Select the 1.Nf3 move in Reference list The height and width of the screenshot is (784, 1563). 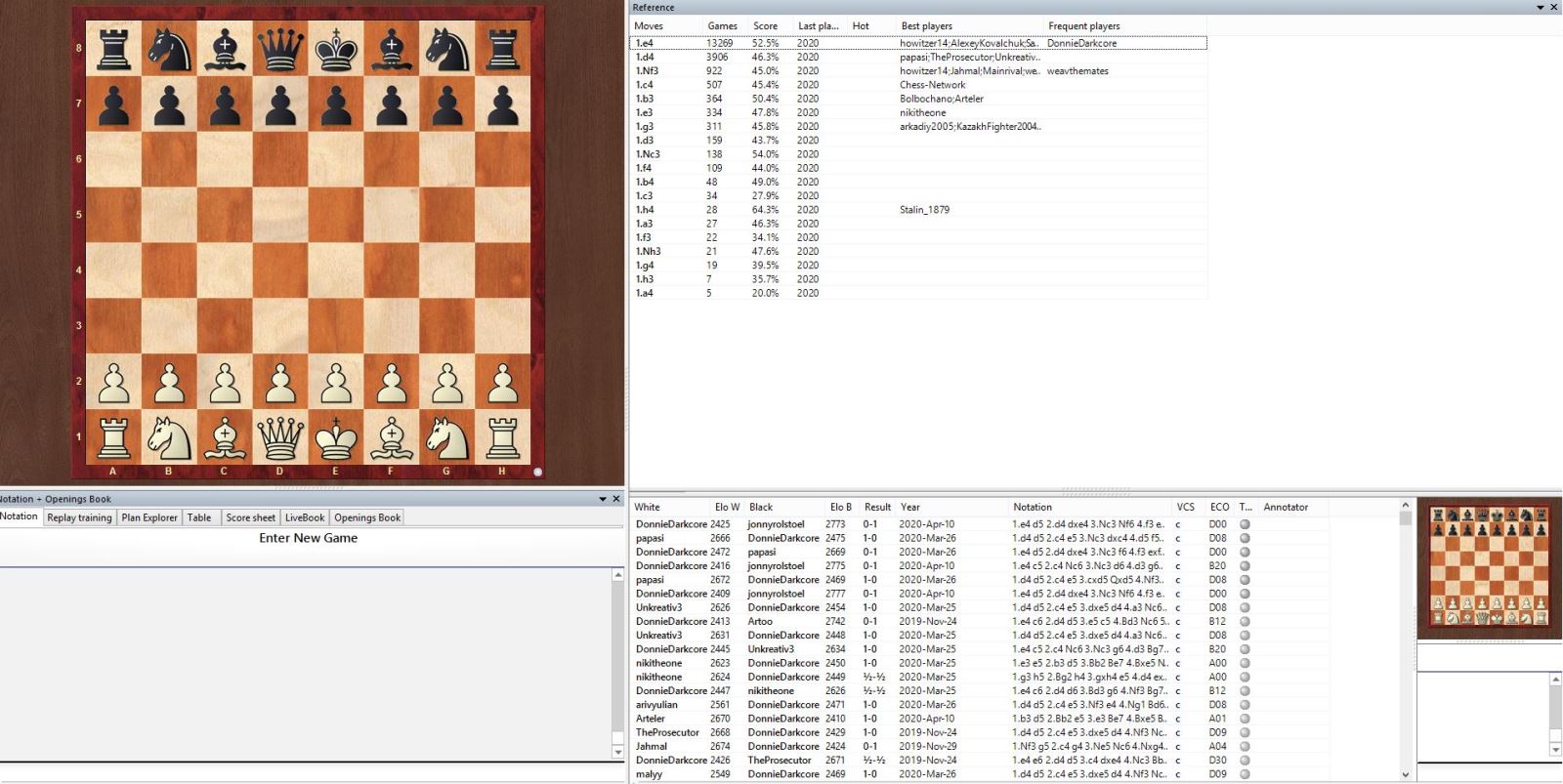(x=647, y=70)
